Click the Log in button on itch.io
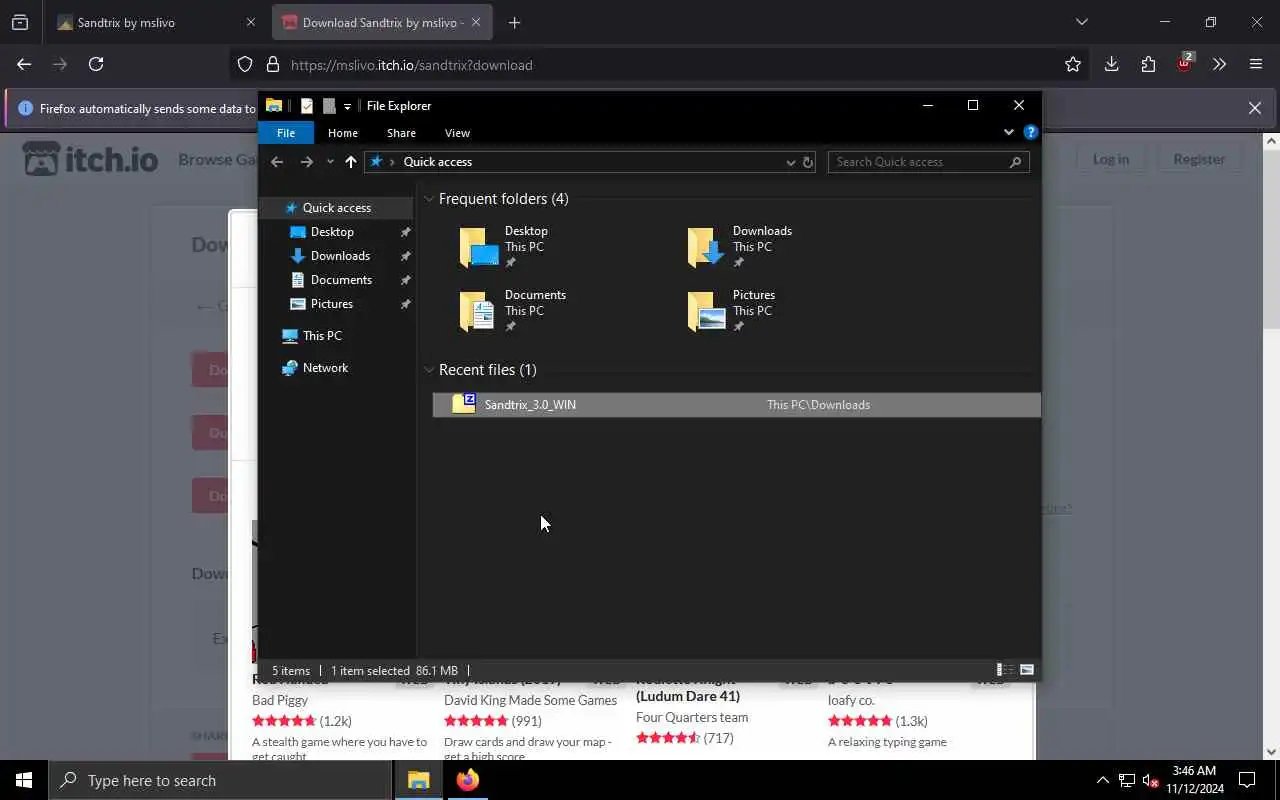 (x=1110, y=159)
